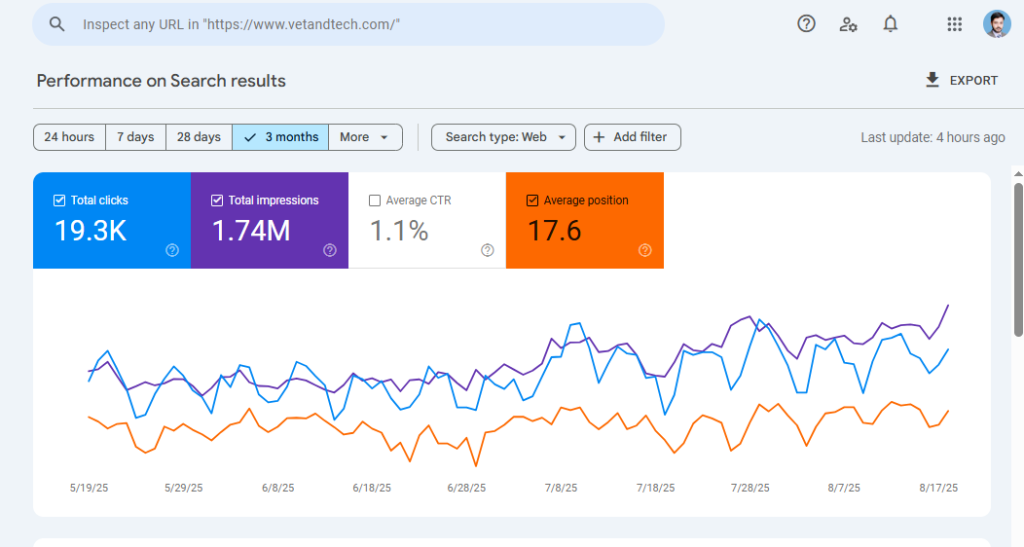This screenshot has width=1024, height=547.
Task: Open Google apps grid icon
Action: point(954,24)
